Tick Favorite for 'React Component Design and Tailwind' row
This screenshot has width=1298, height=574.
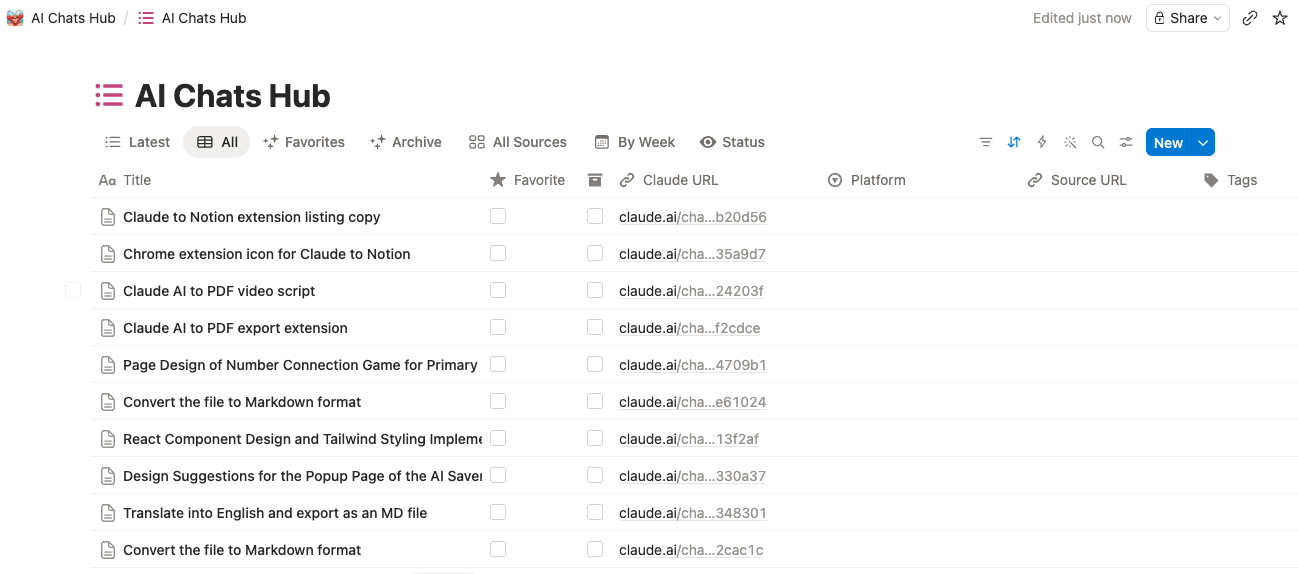tap(498, 438)
